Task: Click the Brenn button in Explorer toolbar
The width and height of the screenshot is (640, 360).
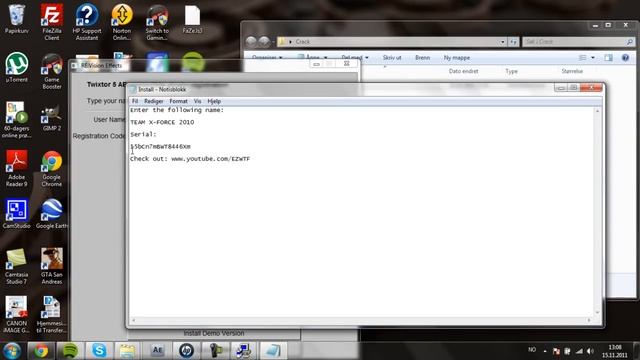Action: click(x=422, y=58)
